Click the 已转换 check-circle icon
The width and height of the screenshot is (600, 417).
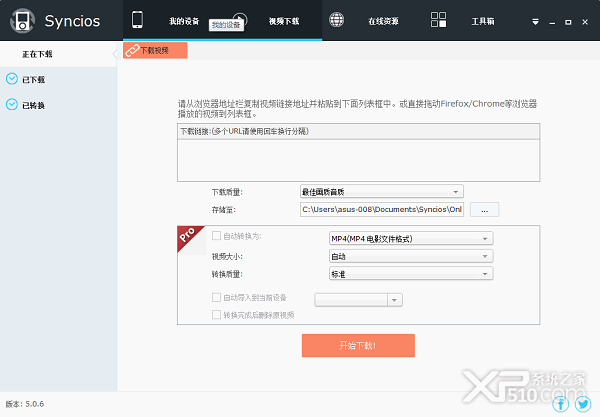tap(12, 104)
